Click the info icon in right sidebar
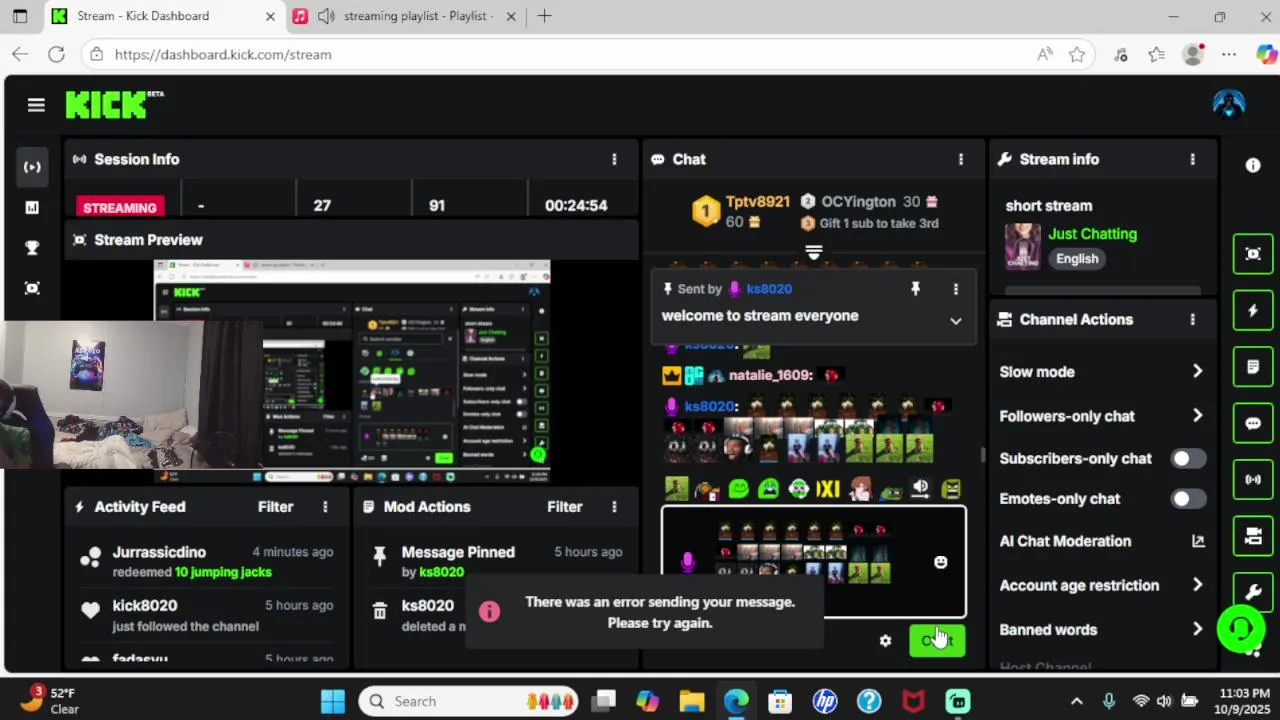This screenshot has width=1280, height=720. 1253,165
